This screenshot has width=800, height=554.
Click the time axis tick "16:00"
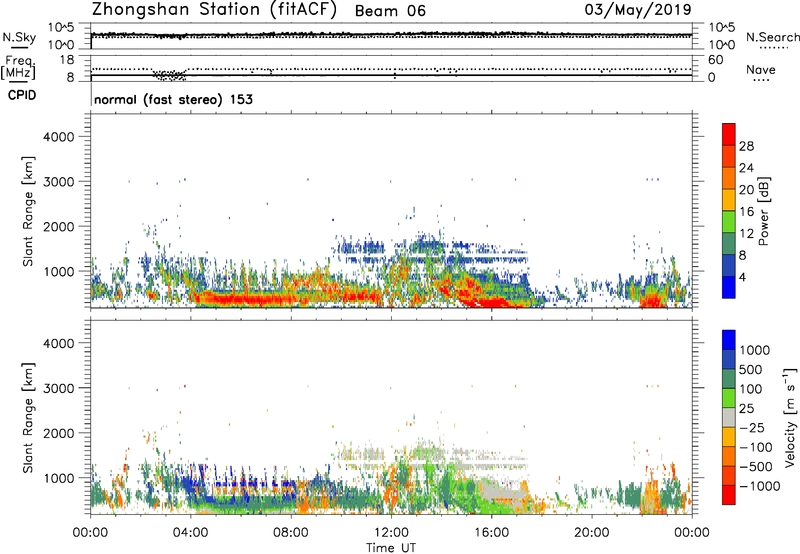click(491, 533)
